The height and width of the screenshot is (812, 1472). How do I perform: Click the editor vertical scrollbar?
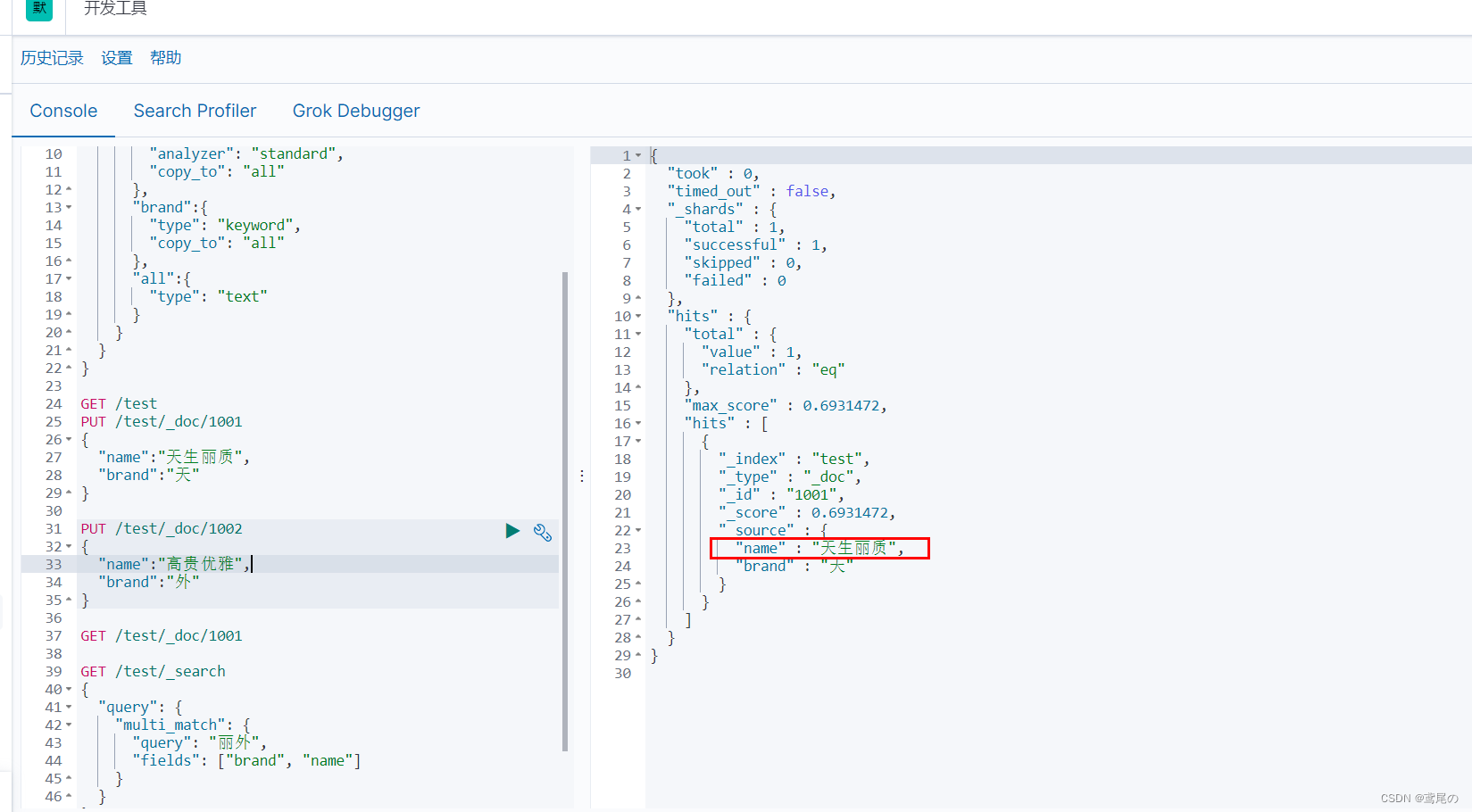tap(565, 511)
